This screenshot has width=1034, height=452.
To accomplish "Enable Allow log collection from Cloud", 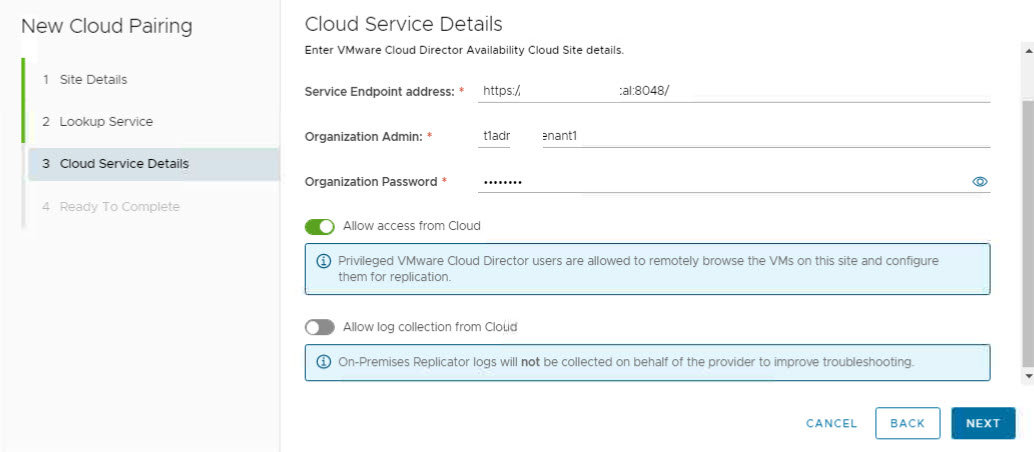I will [x=320, y=327].
